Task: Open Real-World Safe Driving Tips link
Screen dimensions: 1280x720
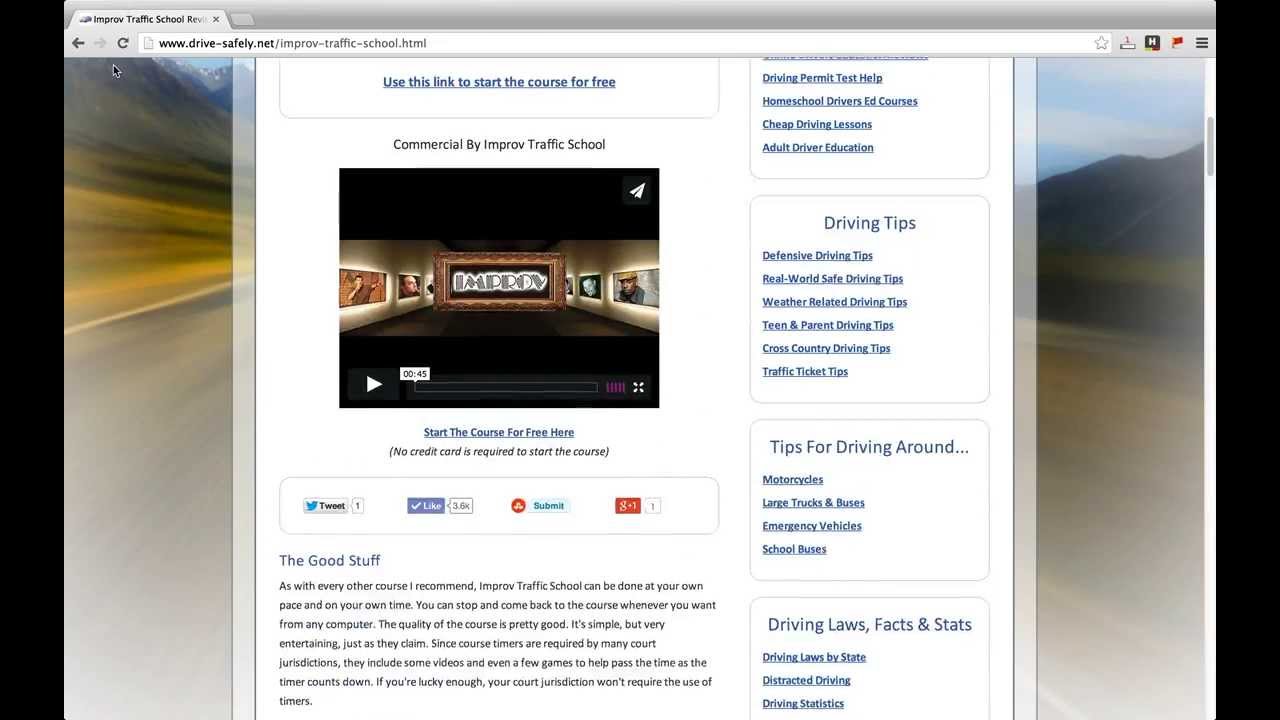Action: (x=833, y=279)
